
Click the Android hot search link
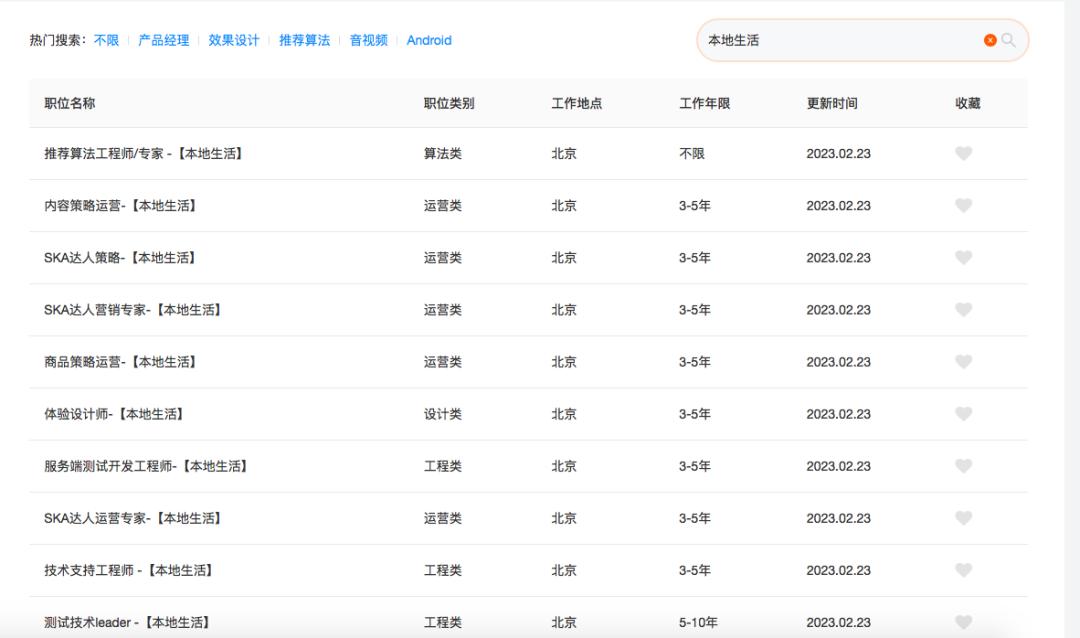point(429,40)
